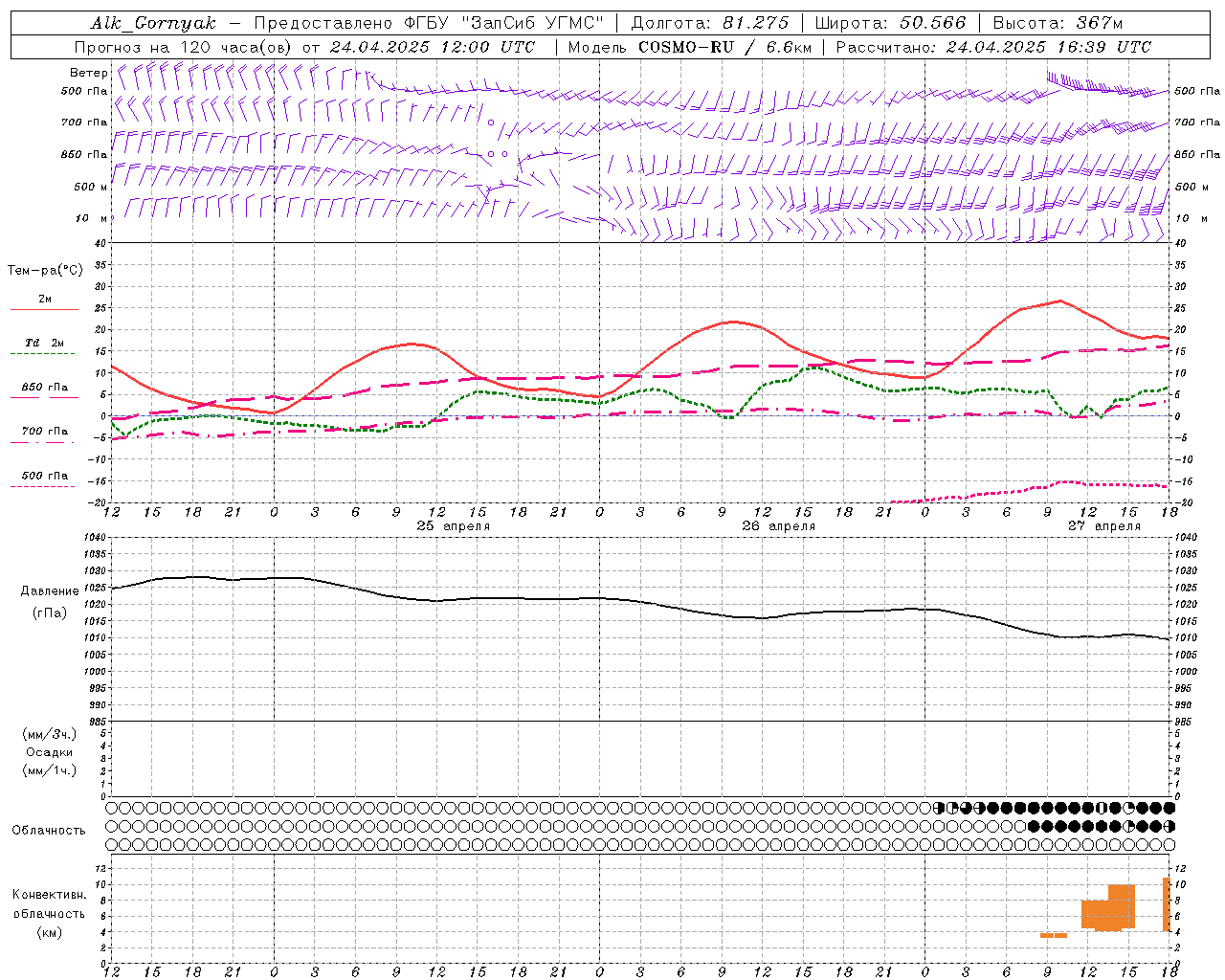Click the '26 апреля' date label
Screen dimensions: 1225x980
click(x=778, y=526)
